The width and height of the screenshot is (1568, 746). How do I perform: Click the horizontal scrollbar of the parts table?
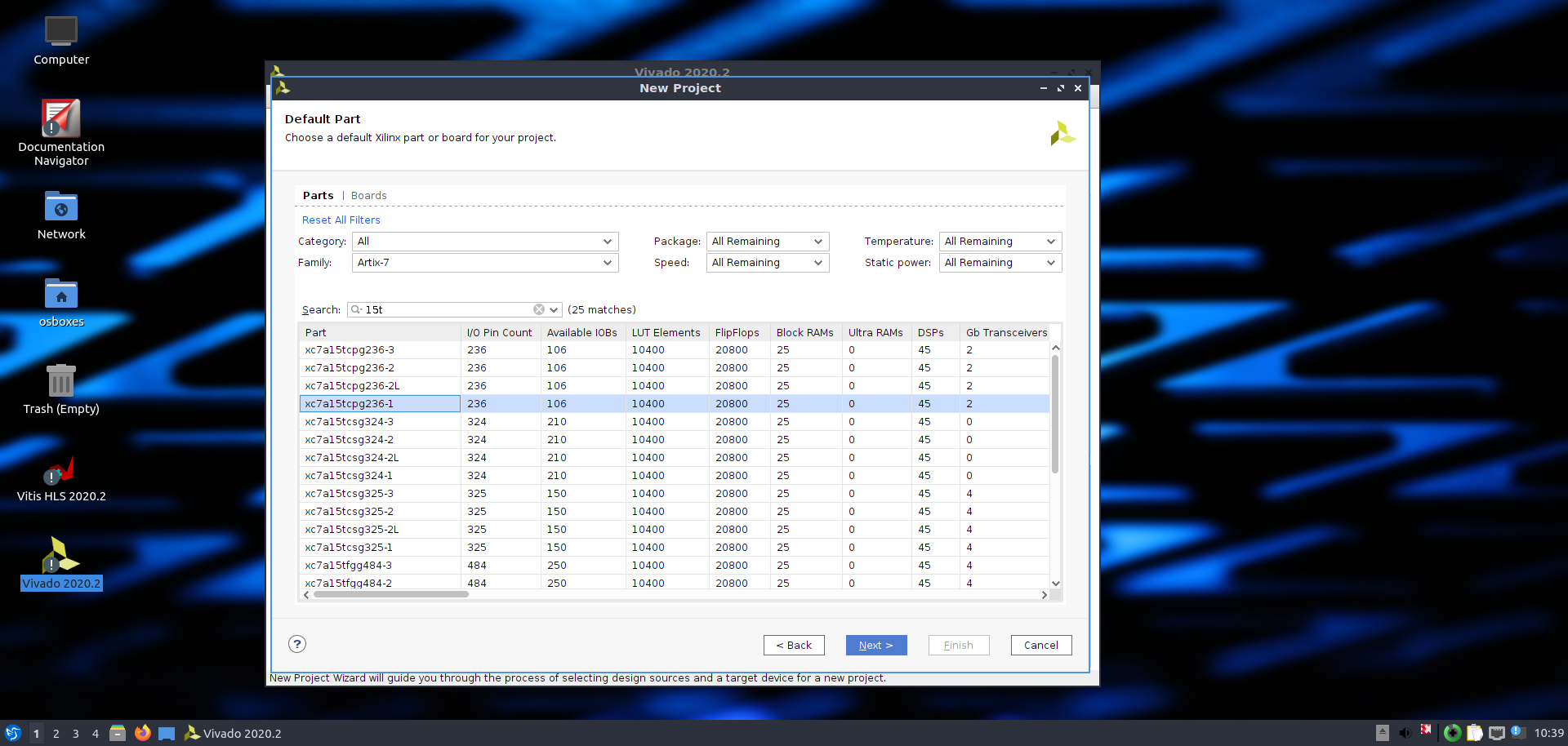pos(391,594)
